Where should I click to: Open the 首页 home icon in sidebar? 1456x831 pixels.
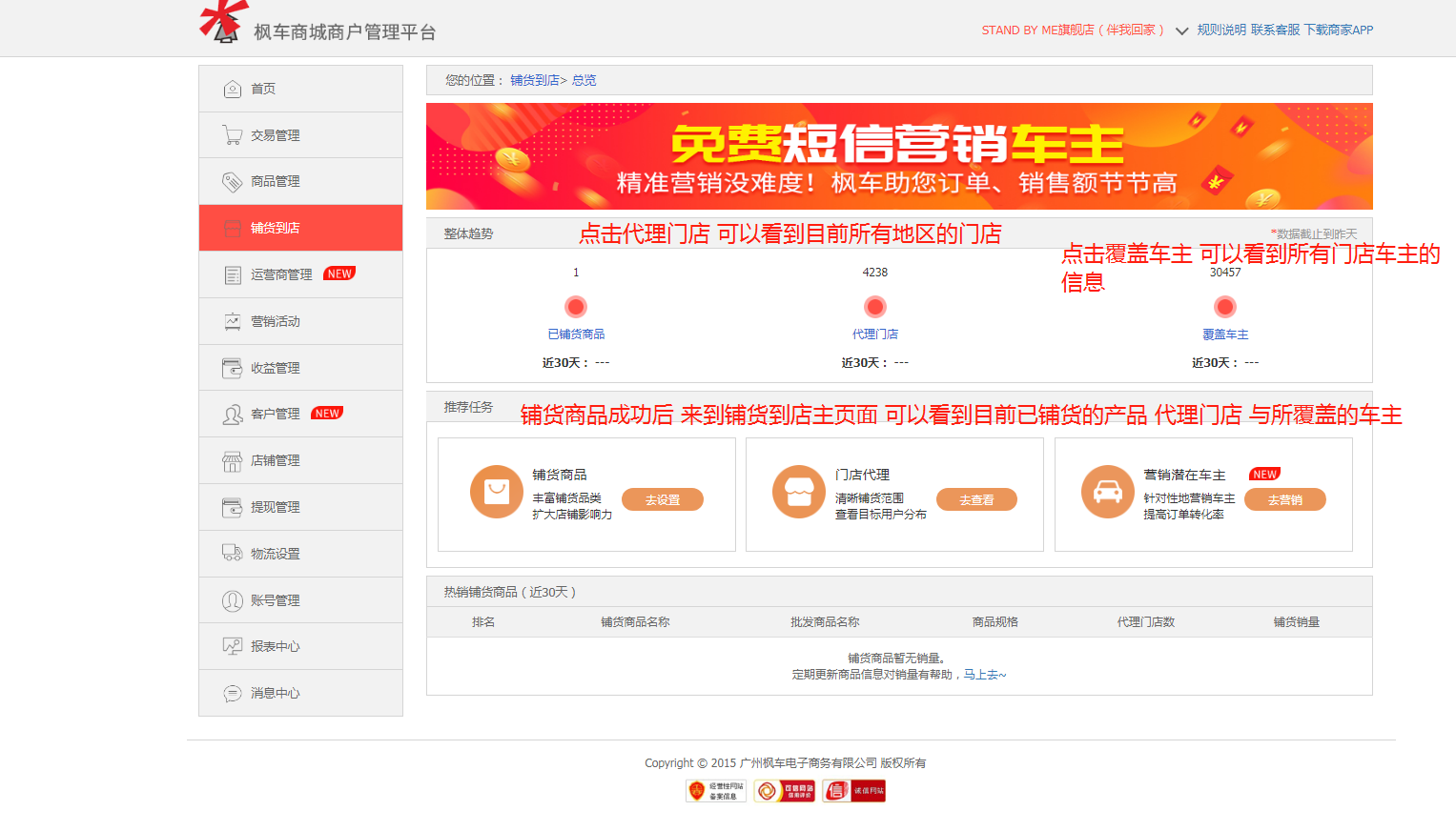point(232,88)
